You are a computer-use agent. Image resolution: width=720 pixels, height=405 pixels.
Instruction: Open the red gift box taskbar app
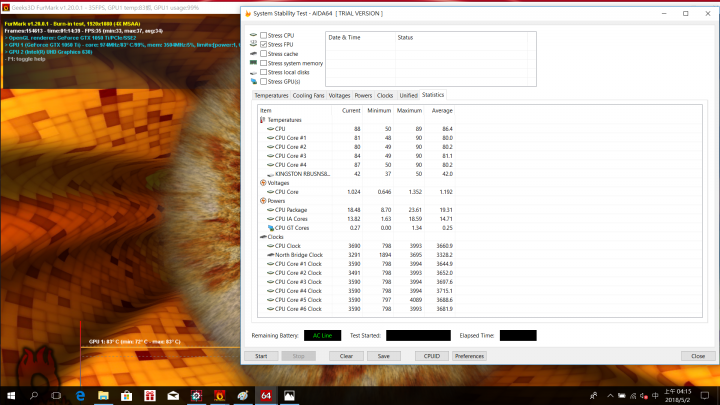[x=150, y=395]
